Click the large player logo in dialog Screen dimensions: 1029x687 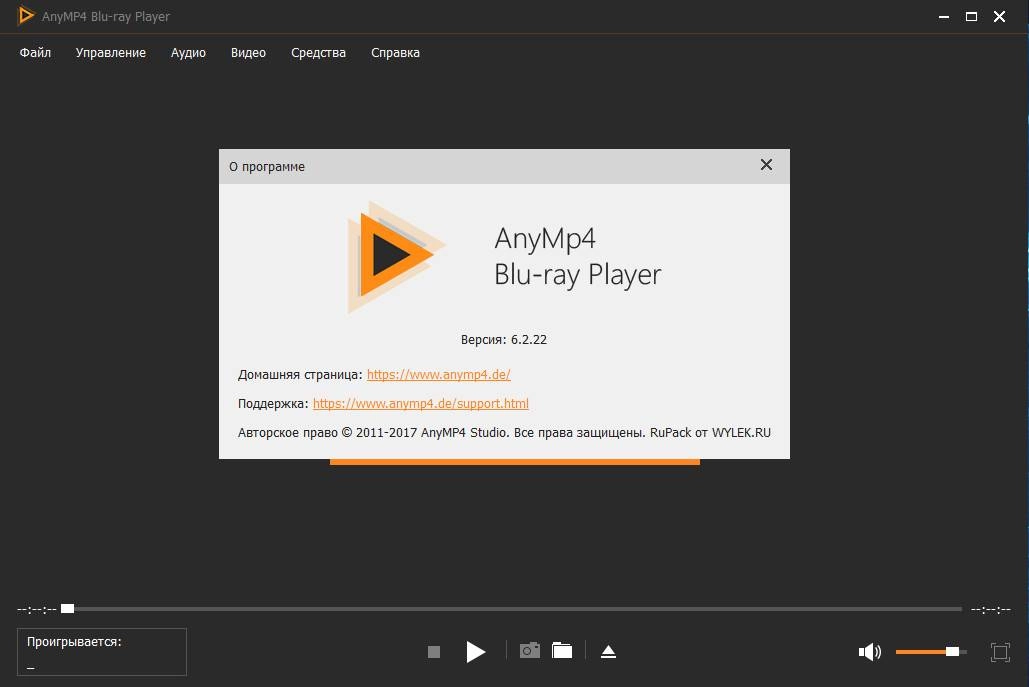396,257
